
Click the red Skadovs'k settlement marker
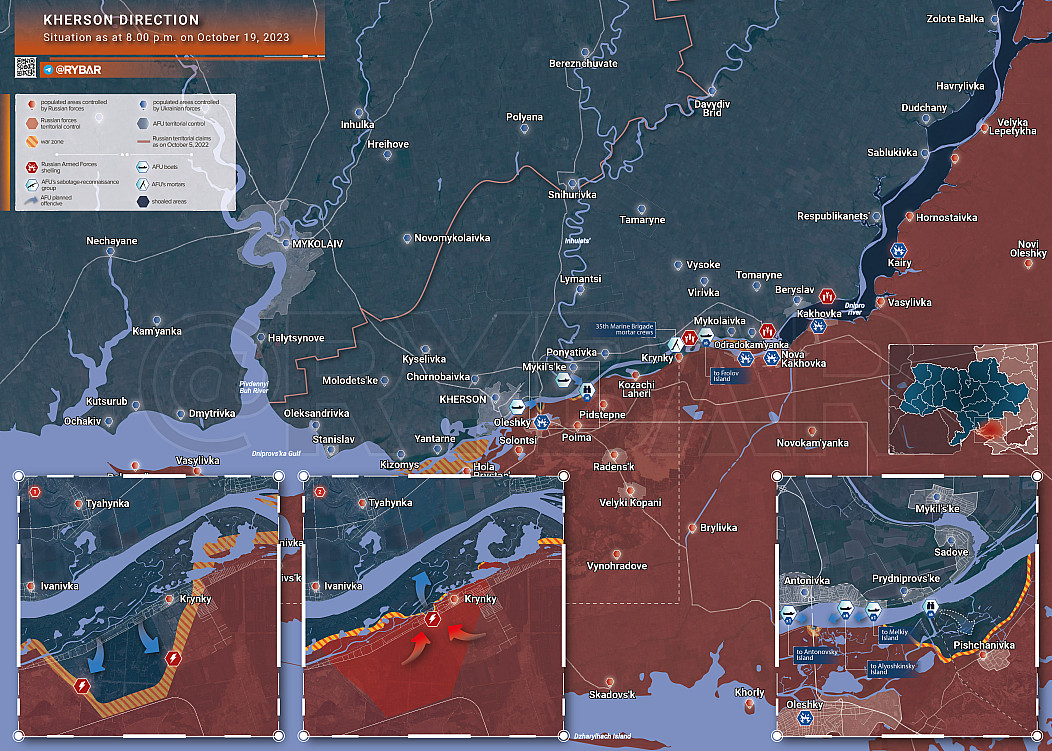tap(609, 683)
